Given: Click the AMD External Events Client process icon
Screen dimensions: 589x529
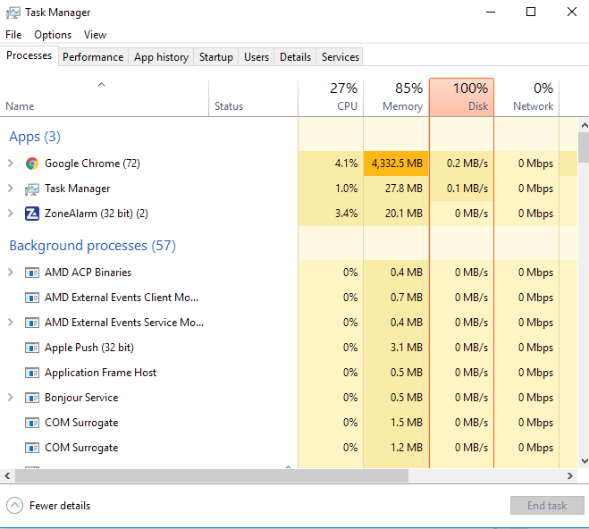Looking at the screenshot, I should pyautogui.click(x=32, y=298).
